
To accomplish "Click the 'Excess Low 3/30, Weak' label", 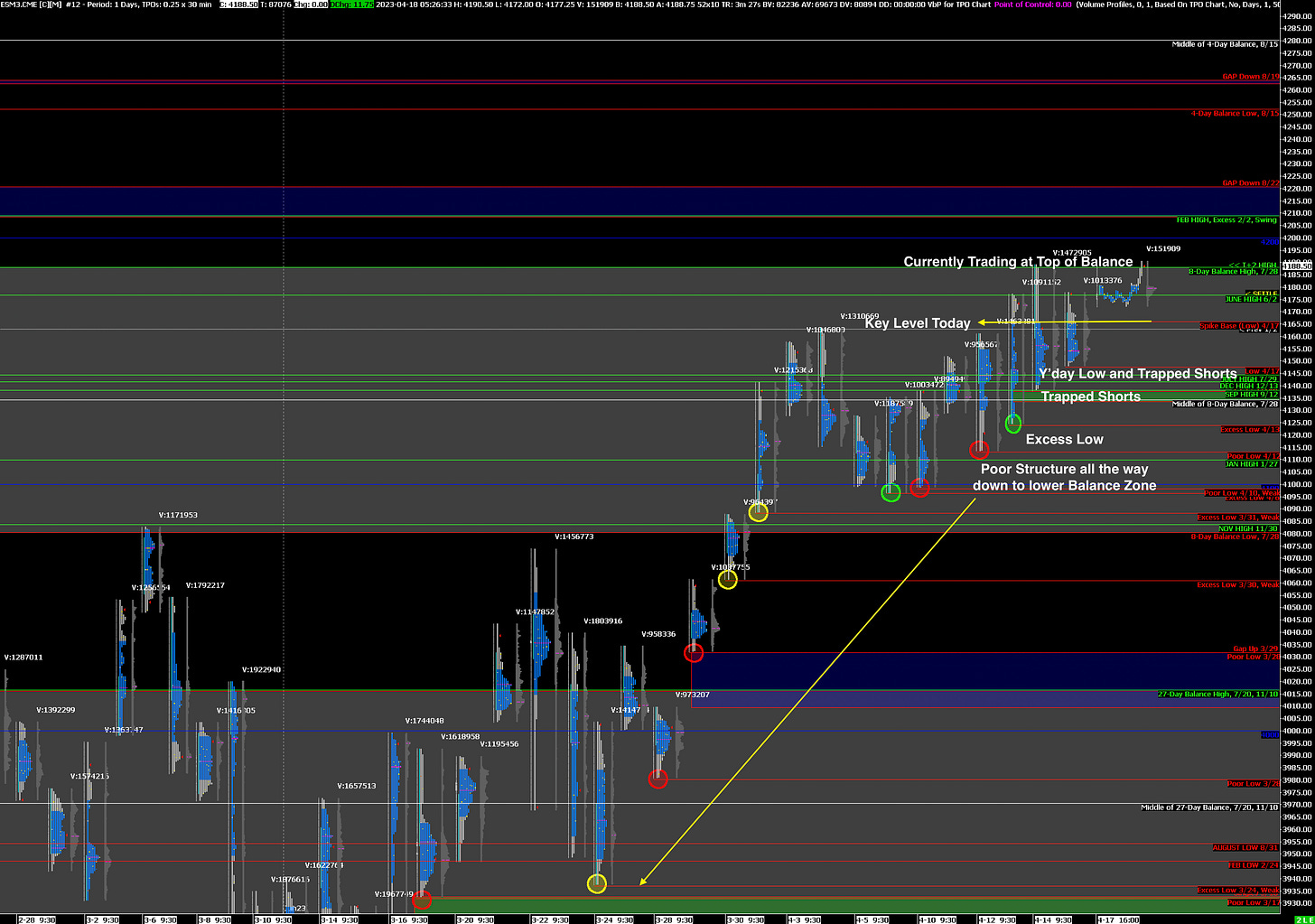I will [1237, 585].
